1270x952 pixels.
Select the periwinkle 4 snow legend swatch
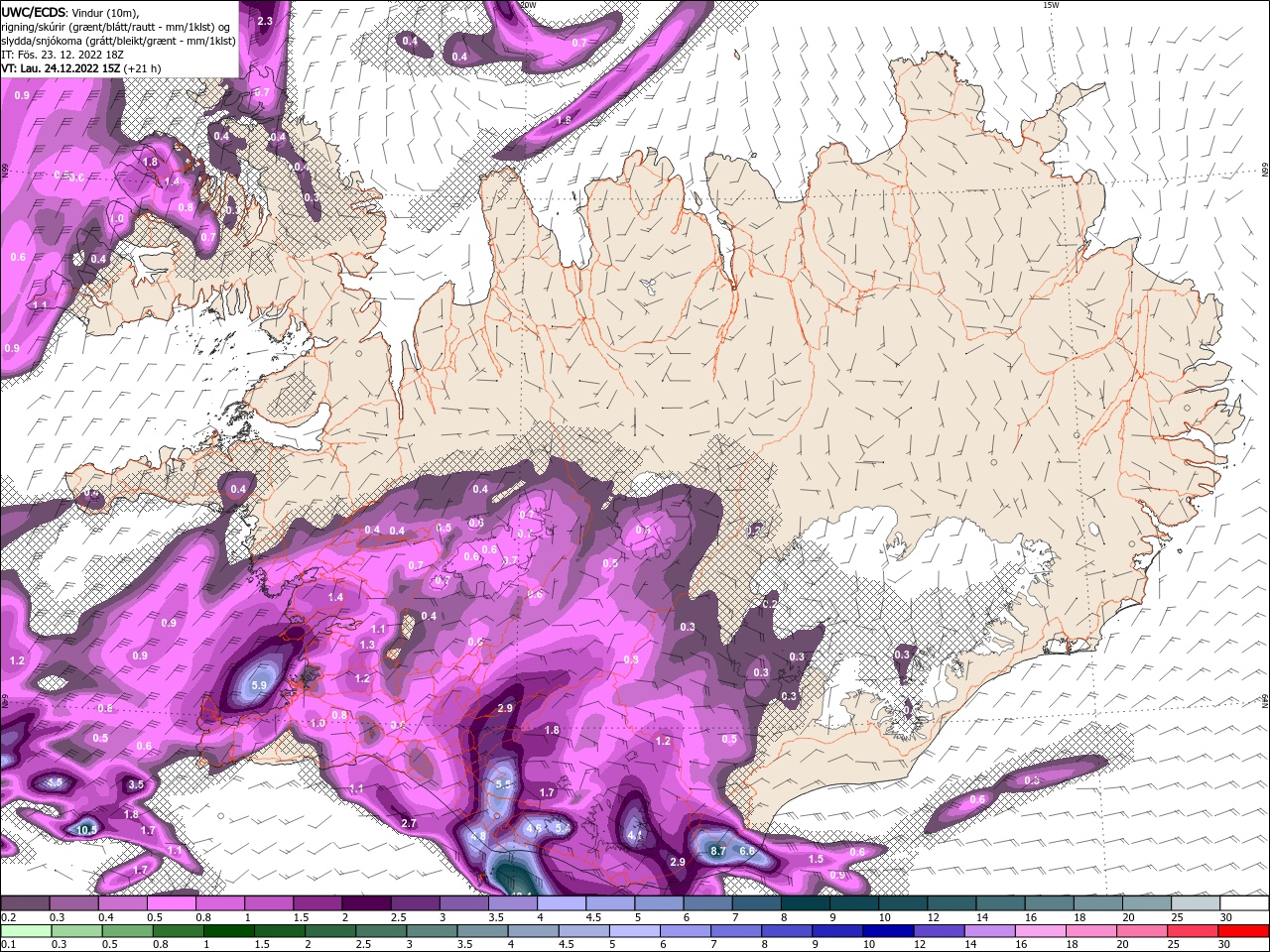click(562, 903)
